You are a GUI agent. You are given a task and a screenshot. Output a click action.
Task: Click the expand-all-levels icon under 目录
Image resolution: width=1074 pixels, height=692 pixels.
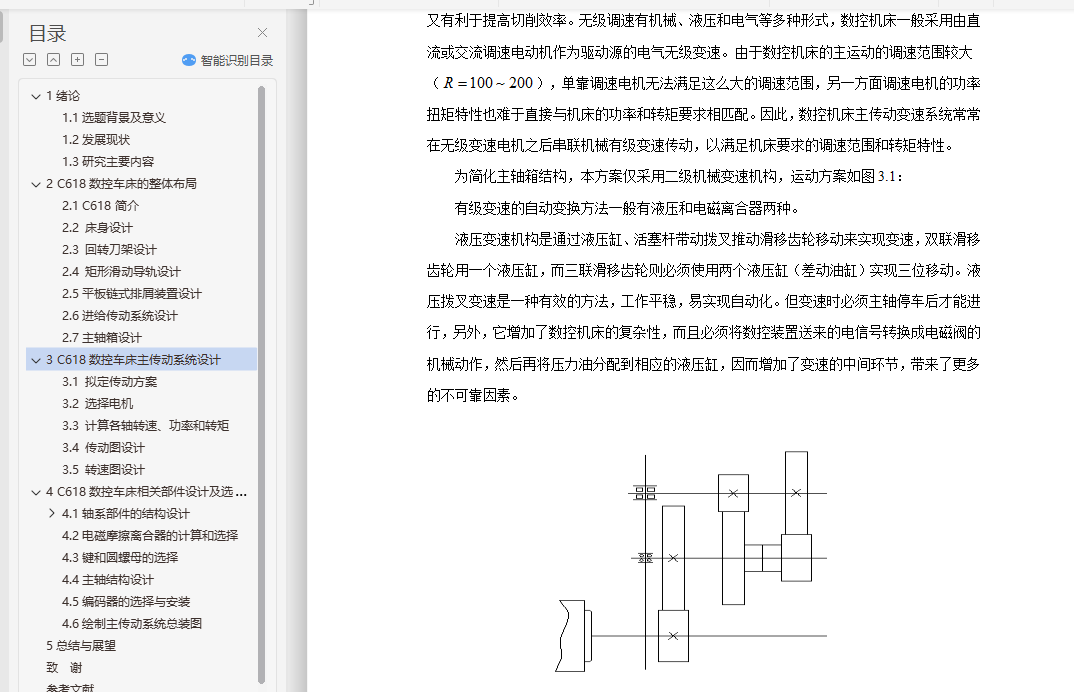[x=29, y=60]
